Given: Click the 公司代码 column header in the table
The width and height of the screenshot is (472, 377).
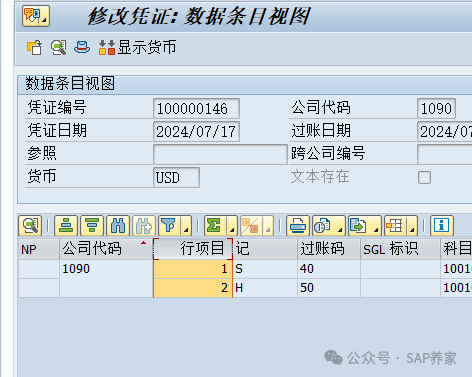Looking at the screenshot, I should [106, 249].
